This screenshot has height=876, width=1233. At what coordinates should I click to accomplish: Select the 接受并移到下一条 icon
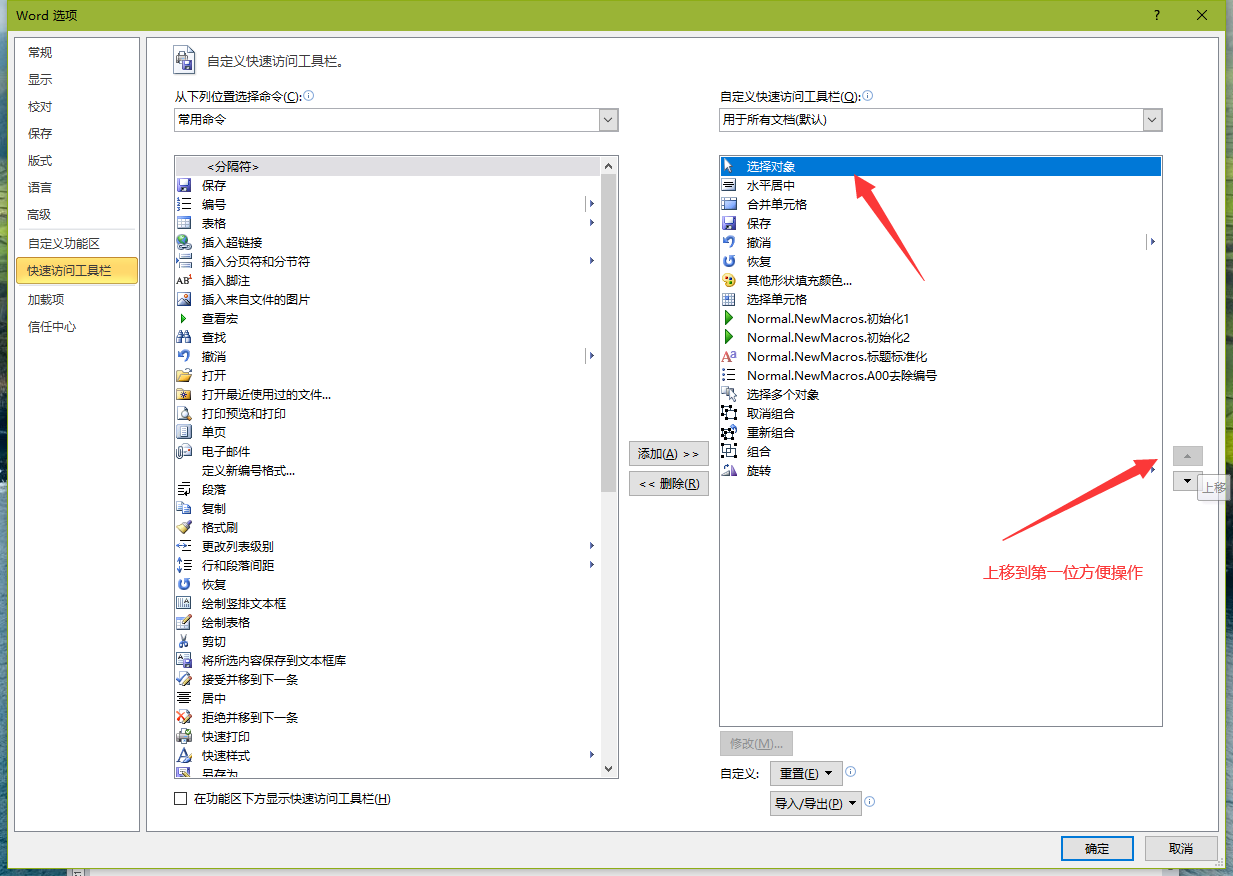coord(184,679)
